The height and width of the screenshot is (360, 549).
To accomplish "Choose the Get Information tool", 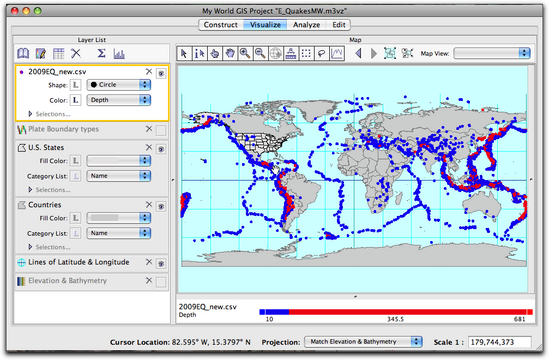I will [199, 54].
